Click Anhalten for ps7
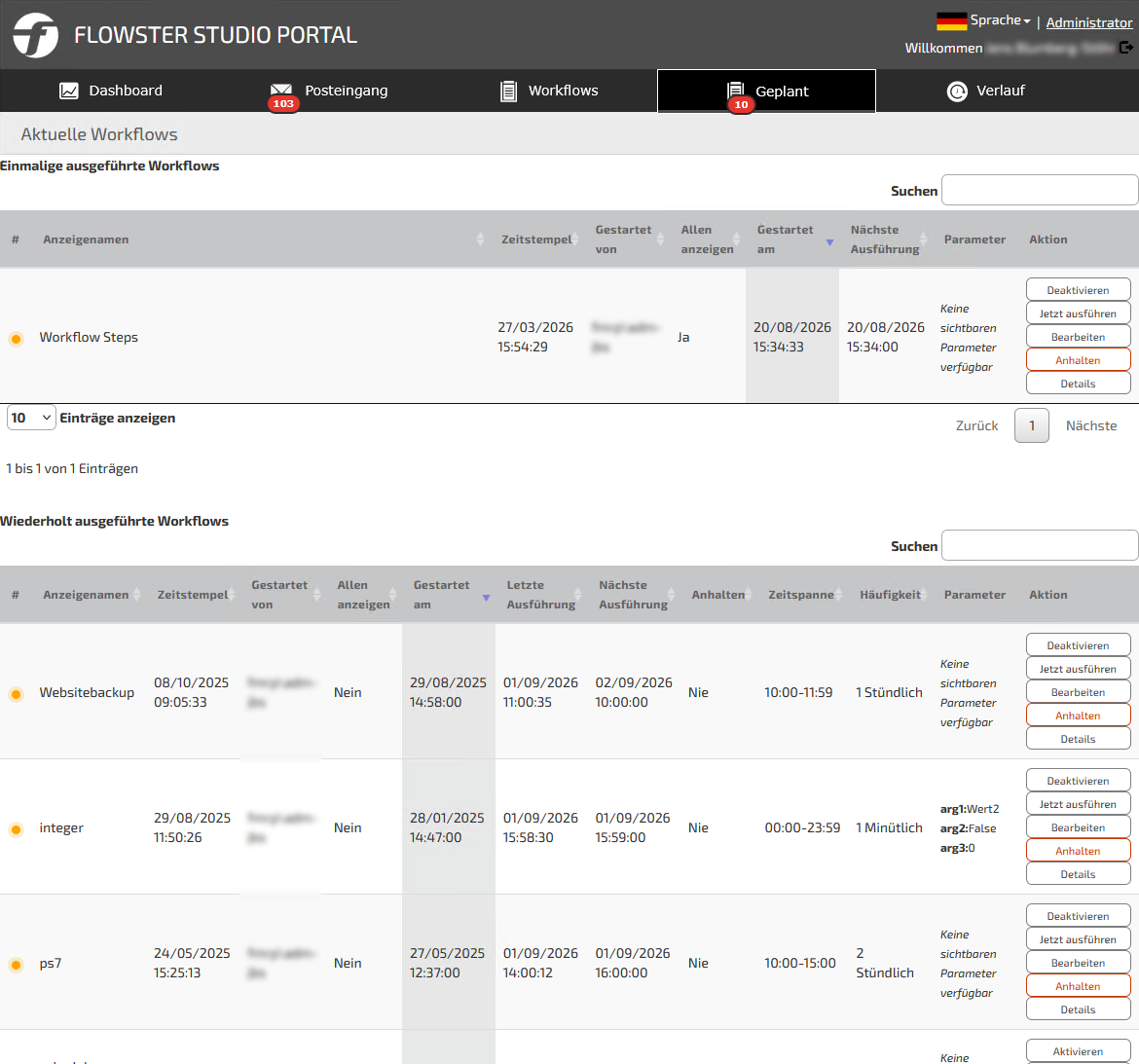1139x1064 pixels. (x=1078, y=985)
